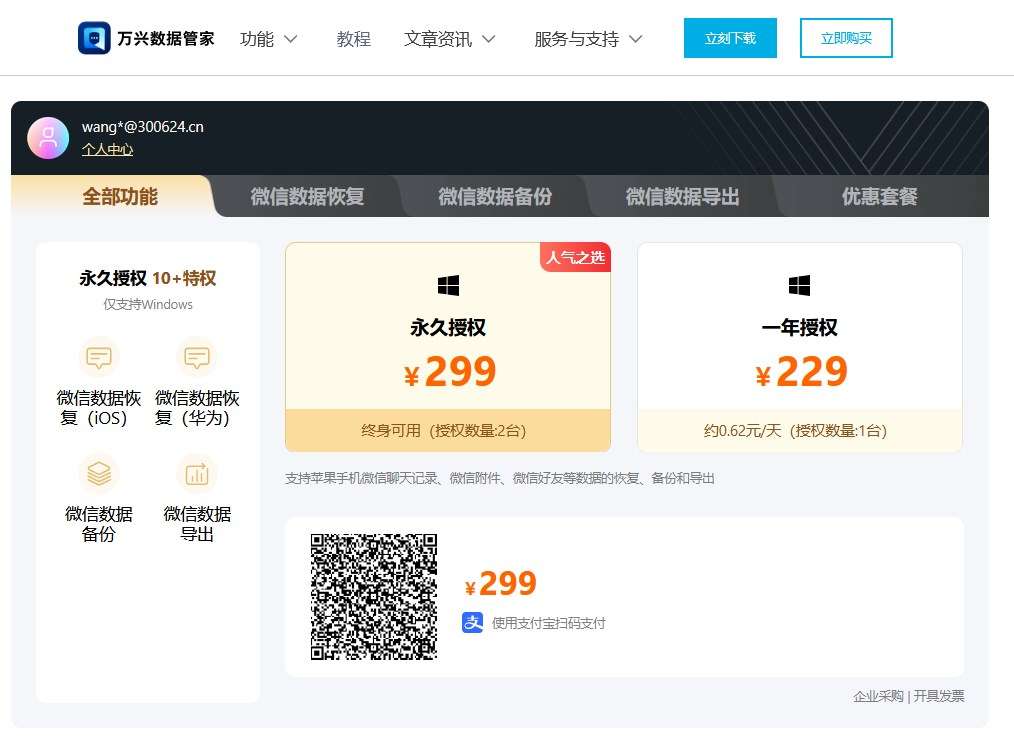Expand the 服务与支持 dropdown arrow
This screenshot has width=1014, height=736.
[636, 39]
